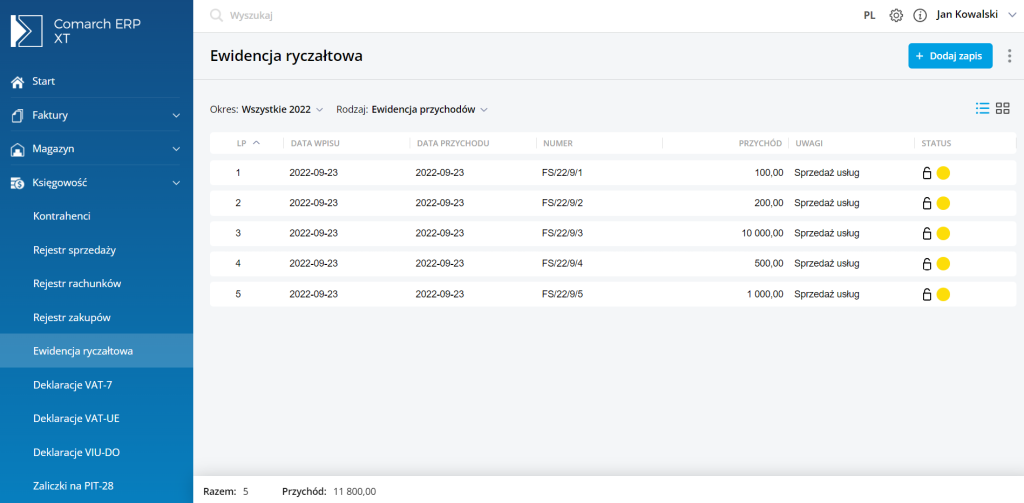The width and height of the screenshot is (1024, 503).
Task: Open the Okres period dropdown
Action: point(283,109)
